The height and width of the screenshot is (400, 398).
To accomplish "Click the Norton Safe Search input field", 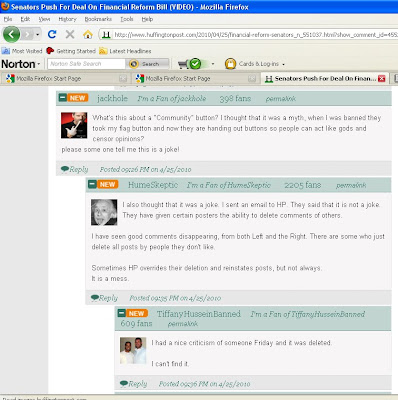I will point(86,64).
